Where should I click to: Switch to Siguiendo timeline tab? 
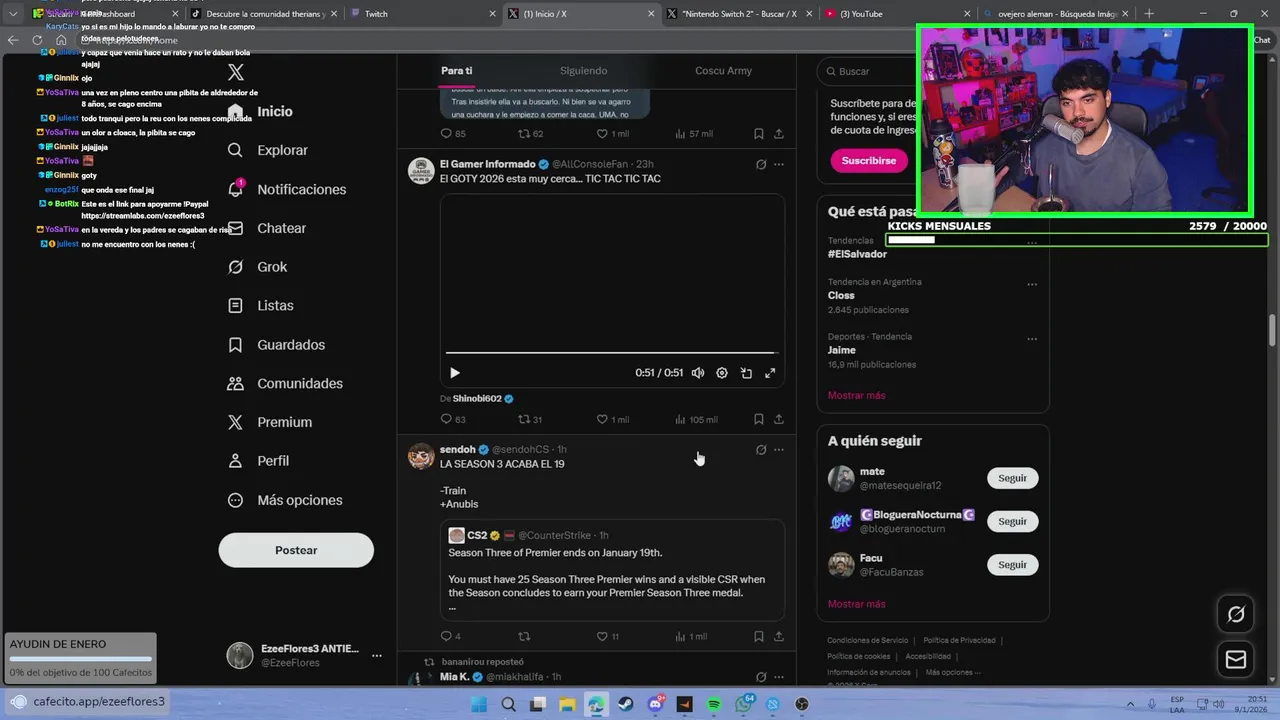tap(584, 71)
